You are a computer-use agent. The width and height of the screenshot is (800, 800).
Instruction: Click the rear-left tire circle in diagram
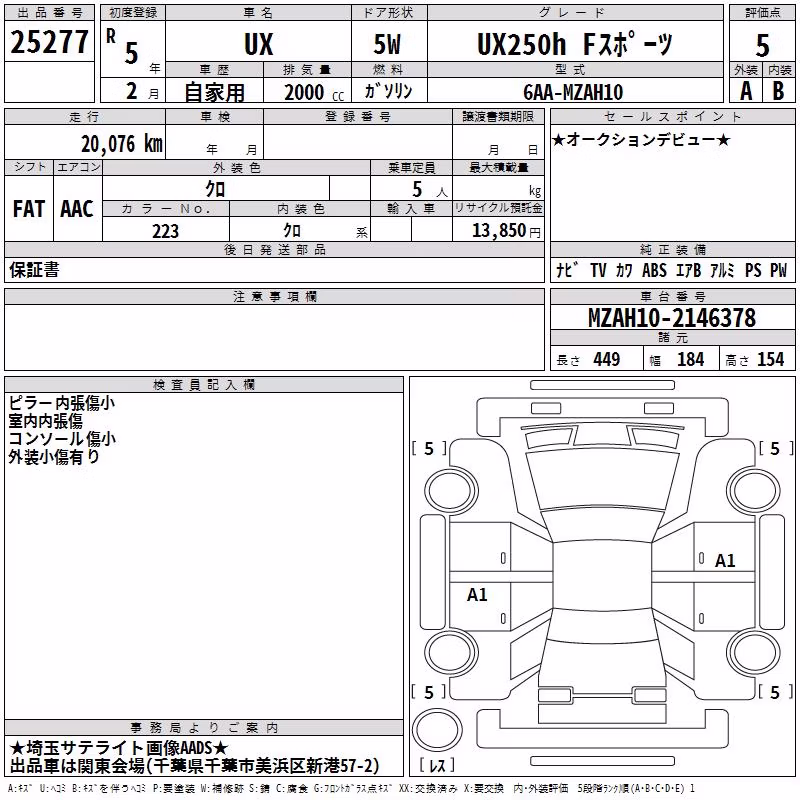pyautogui.click(x=451, y=653)
